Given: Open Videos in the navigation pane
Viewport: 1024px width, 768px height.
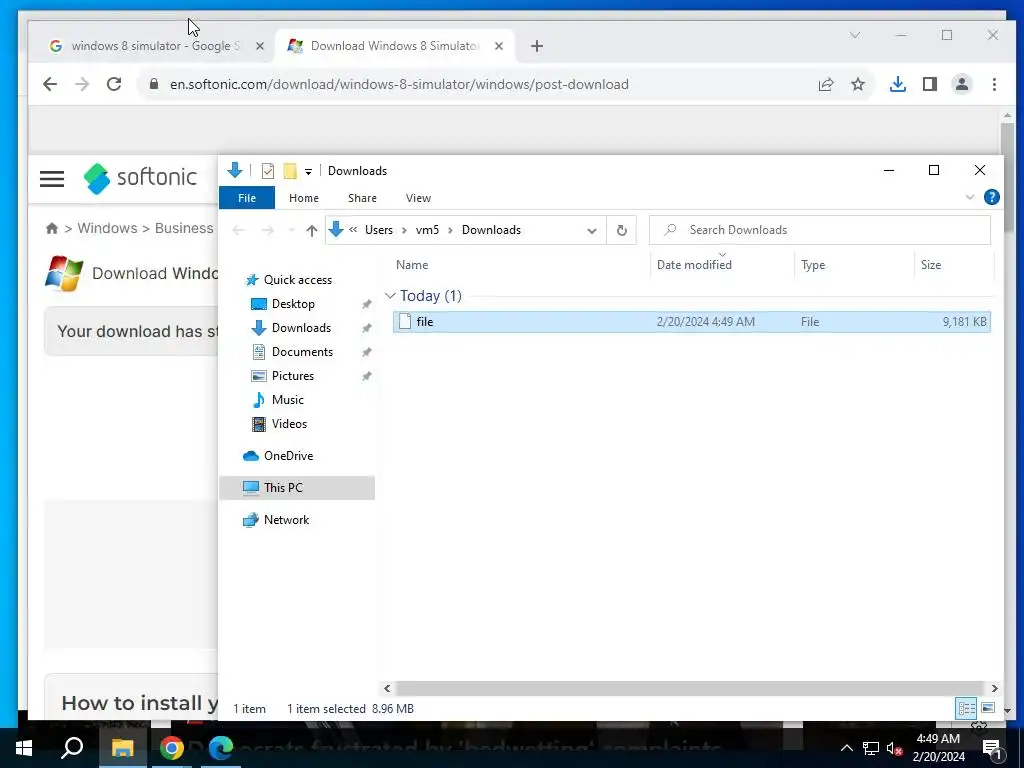Looking at the screenshot, I should (289, 424).
